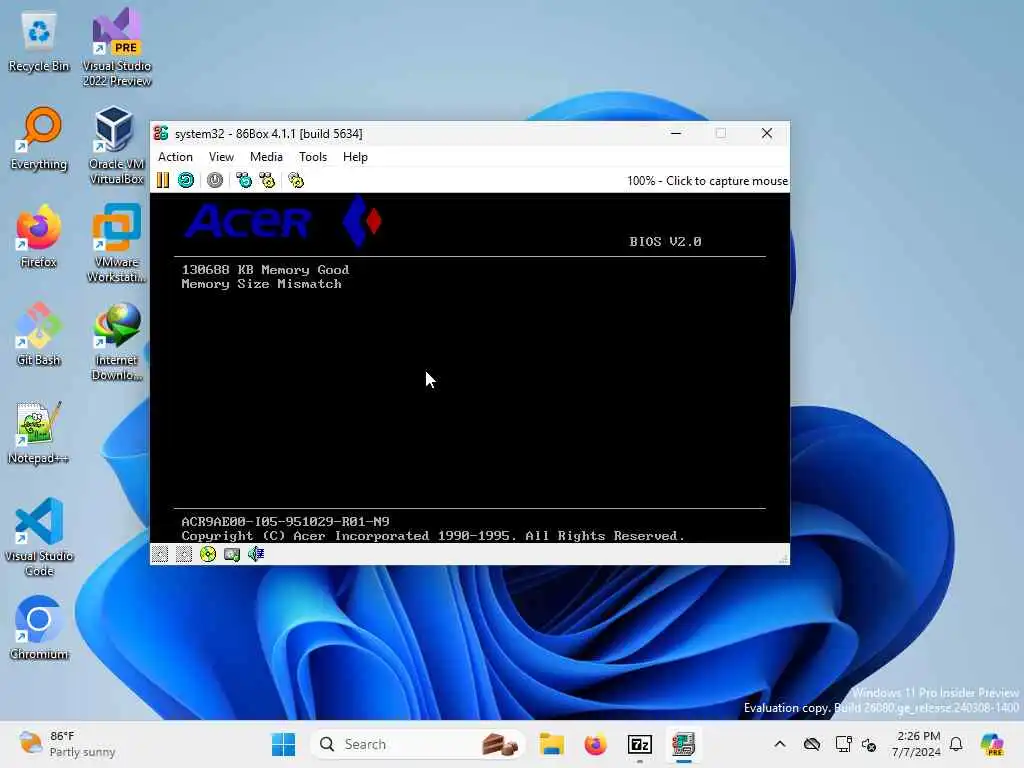This screenshot has width=1024, height=768.
Task: Click the network tray icon
Action: [x=843, y=744]
